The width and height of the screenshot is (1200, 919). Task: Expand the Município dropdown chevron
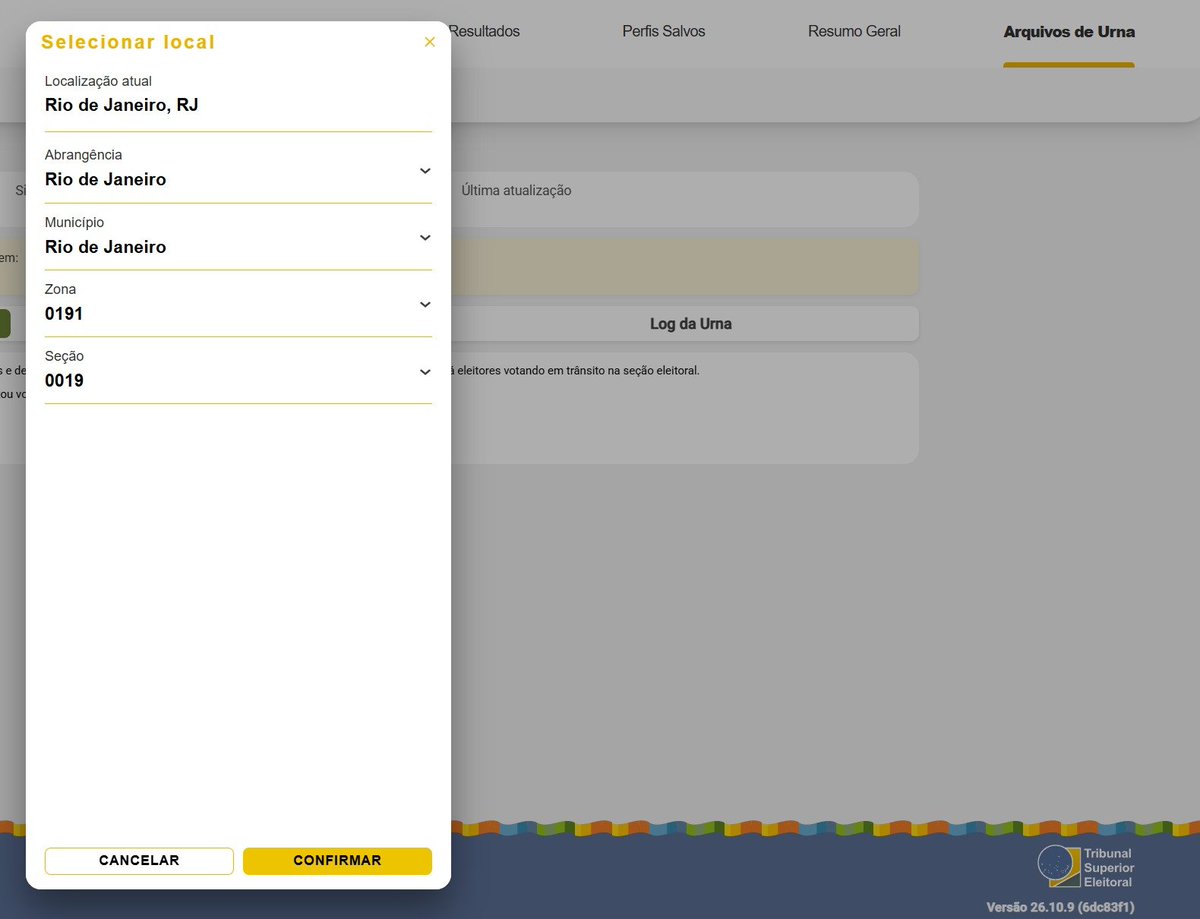pyautogui.click(x=425, y=238)
